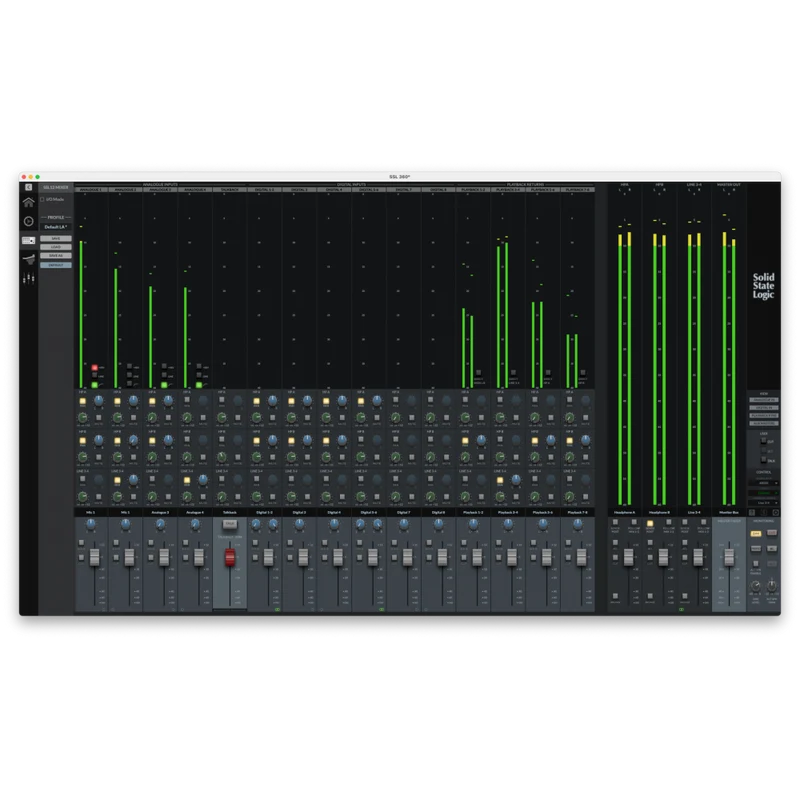Click the Master Fader handle on Monitor Bus
800x800 pixels.
pyautogui.click(x=729, y=557)
